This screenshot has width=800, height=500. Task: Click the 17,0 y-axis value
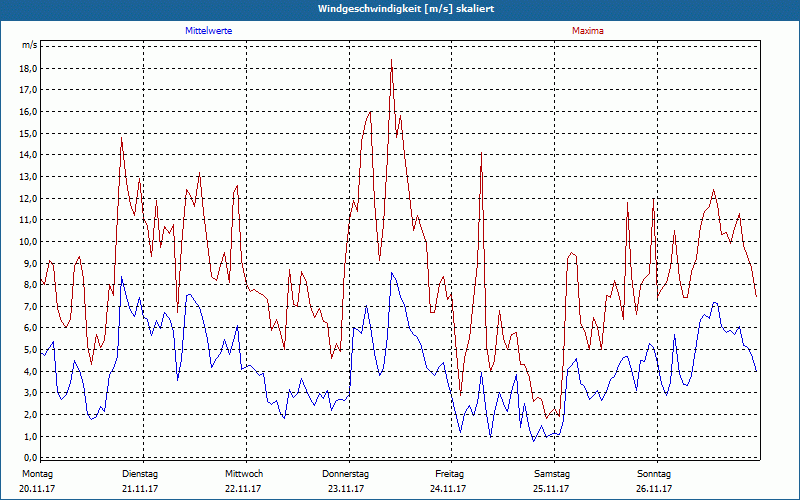[28, 90]
